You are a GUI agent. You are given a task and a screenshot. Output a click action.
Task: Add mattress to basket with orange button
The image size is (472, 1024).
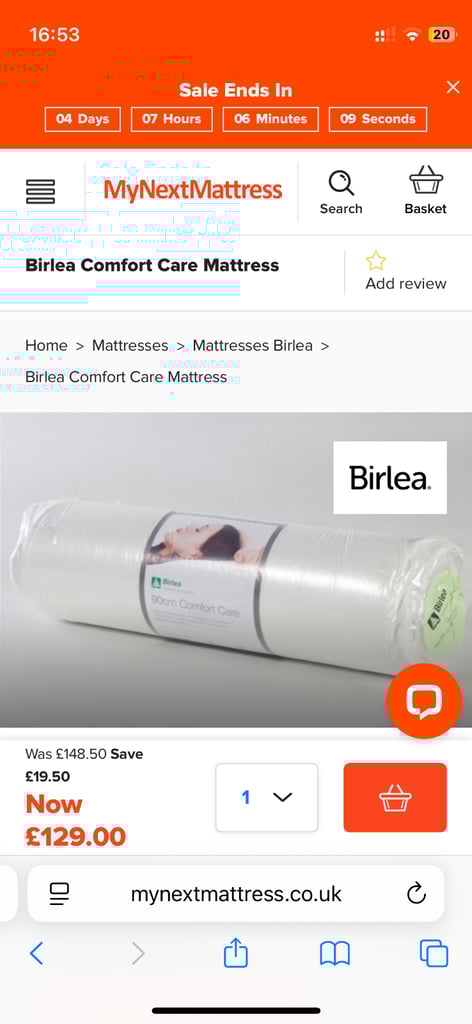point(395,797)
